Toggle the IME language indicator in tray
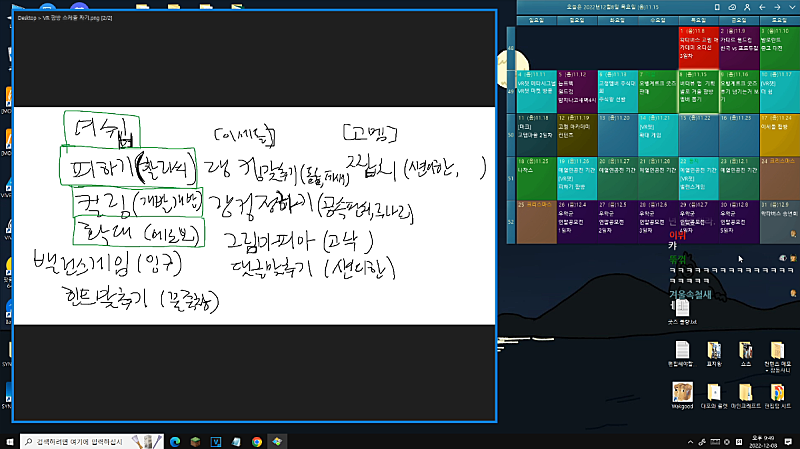 coord(739,442)
